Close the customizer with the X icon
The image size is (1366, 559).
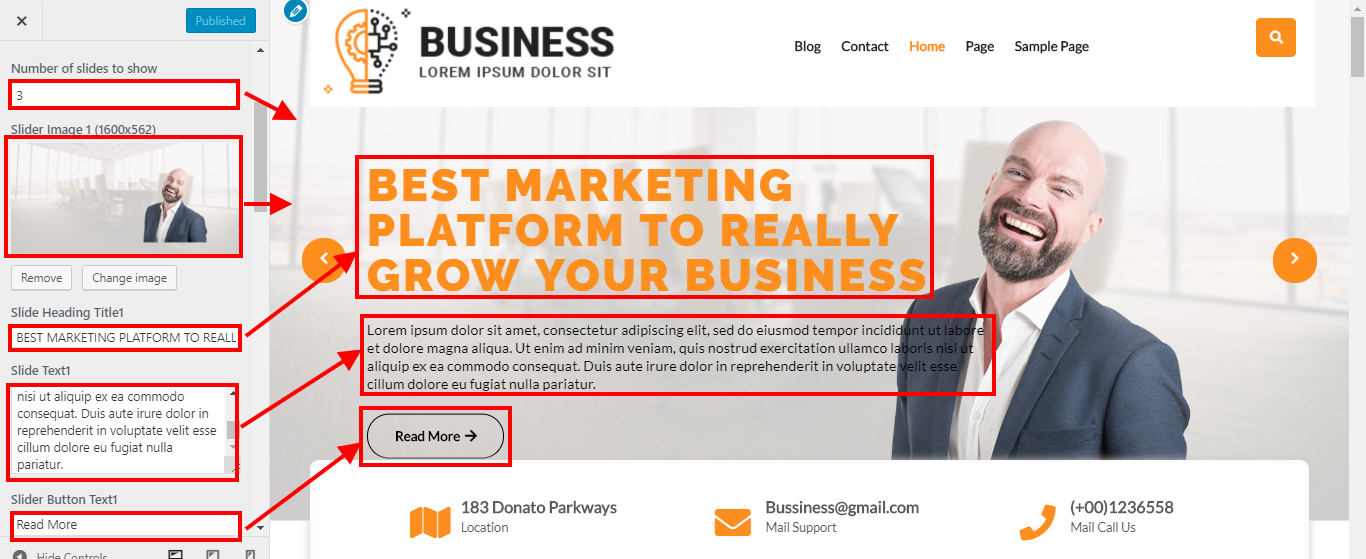22,20
